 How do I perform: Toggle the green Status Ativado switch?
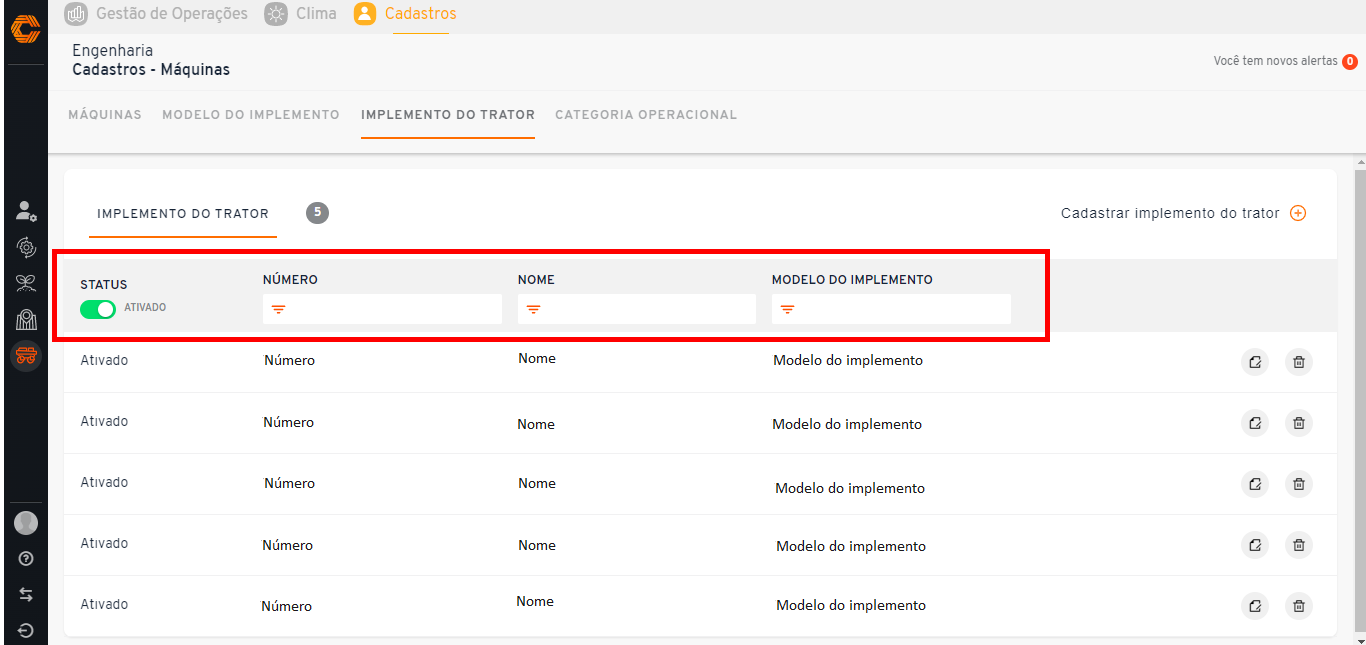(x=98, y=309)
